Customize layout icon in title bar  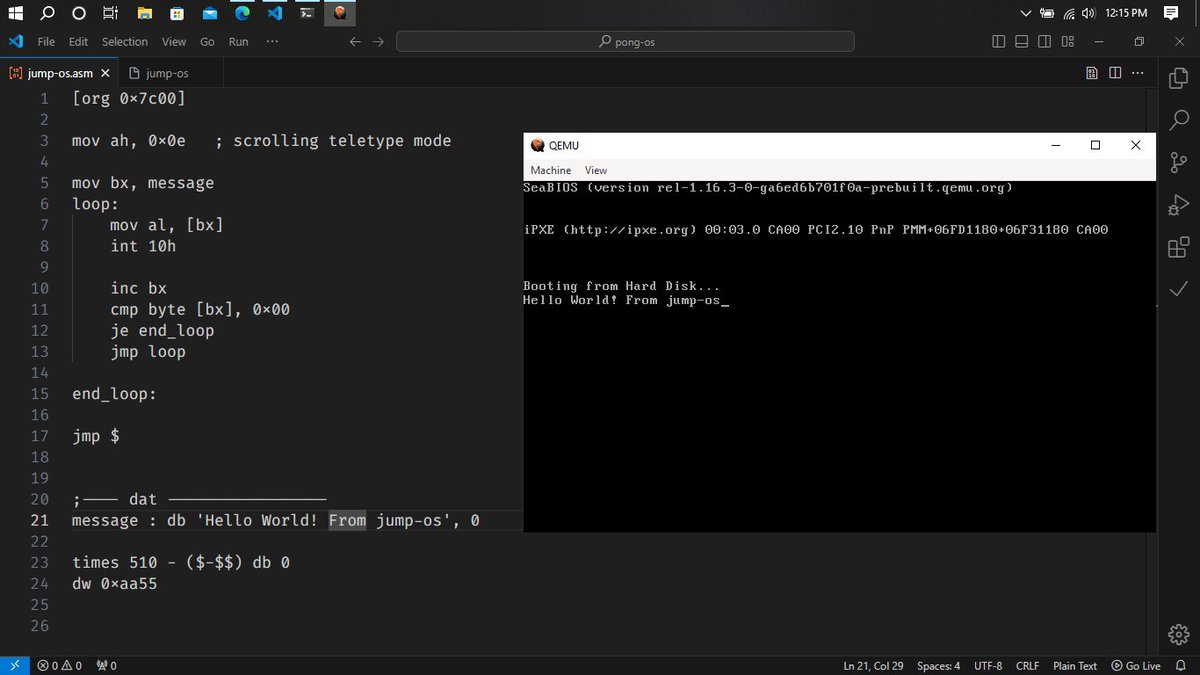1068,42
